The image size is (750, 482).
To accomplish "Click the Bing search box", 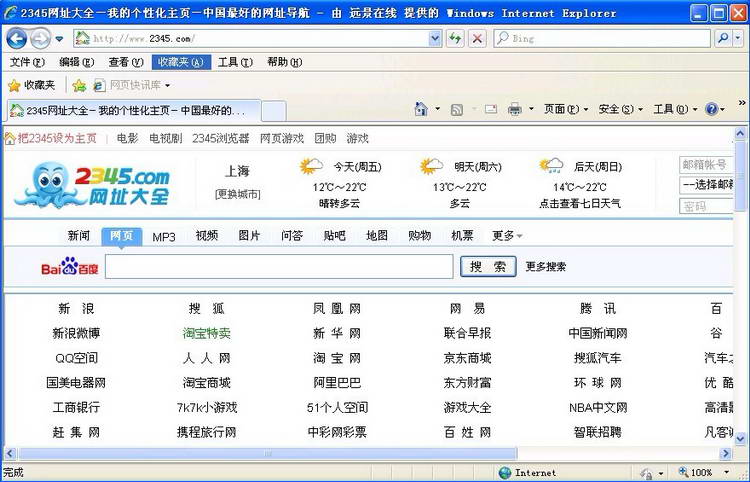I will tap(602, 38).
